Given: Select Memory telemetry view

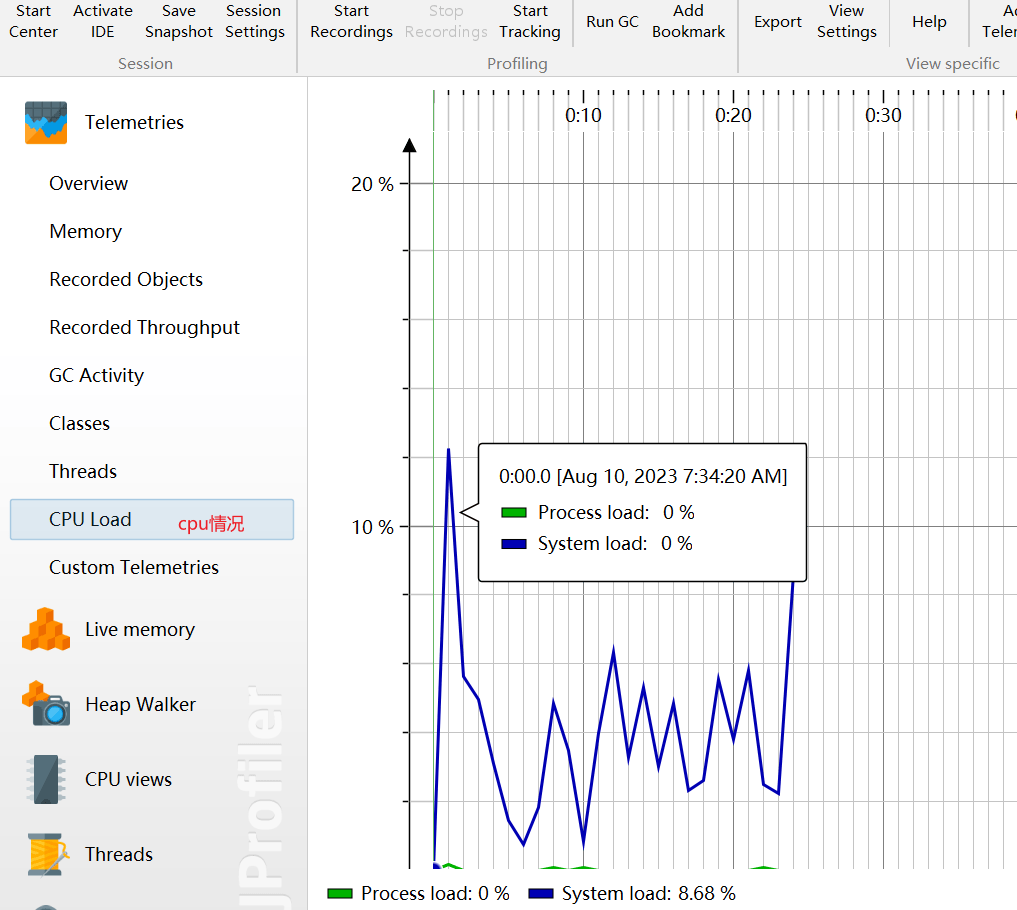Looking at the screenshot, I should click(86, 232).
